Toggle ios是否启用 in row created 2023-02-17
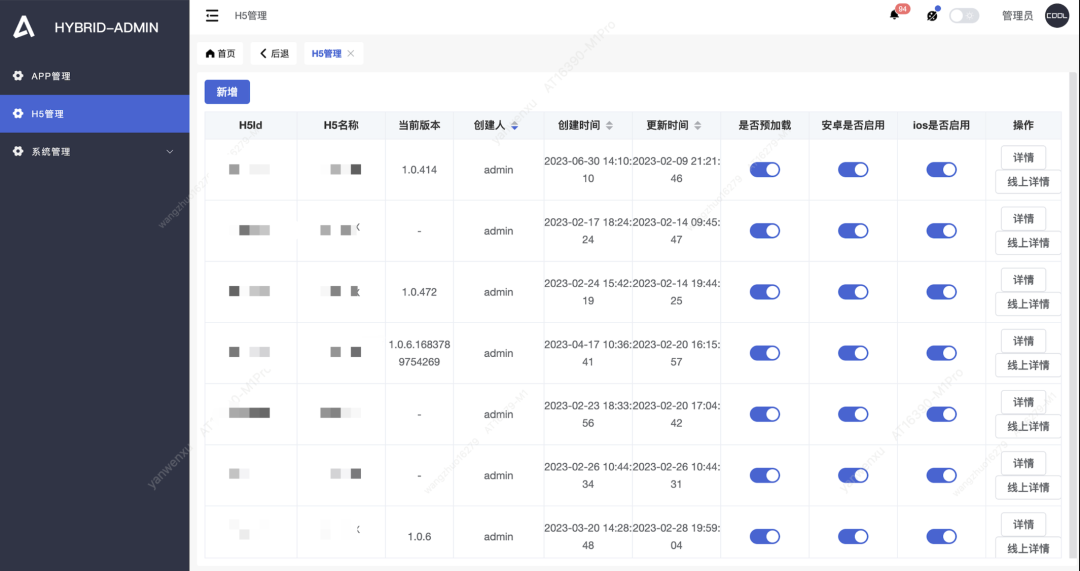 942,231
